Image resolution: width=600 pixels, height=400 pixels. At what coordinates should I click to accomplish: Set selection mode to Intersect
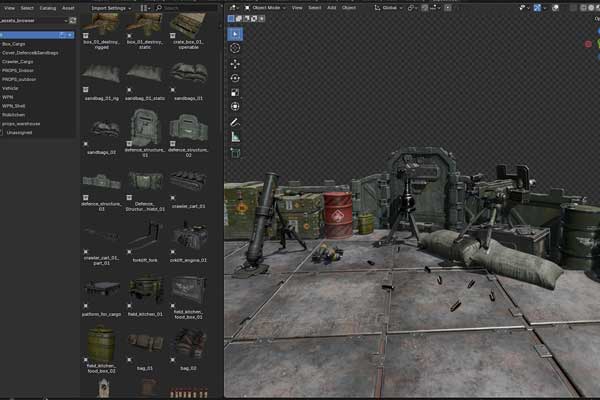point(261,18)
